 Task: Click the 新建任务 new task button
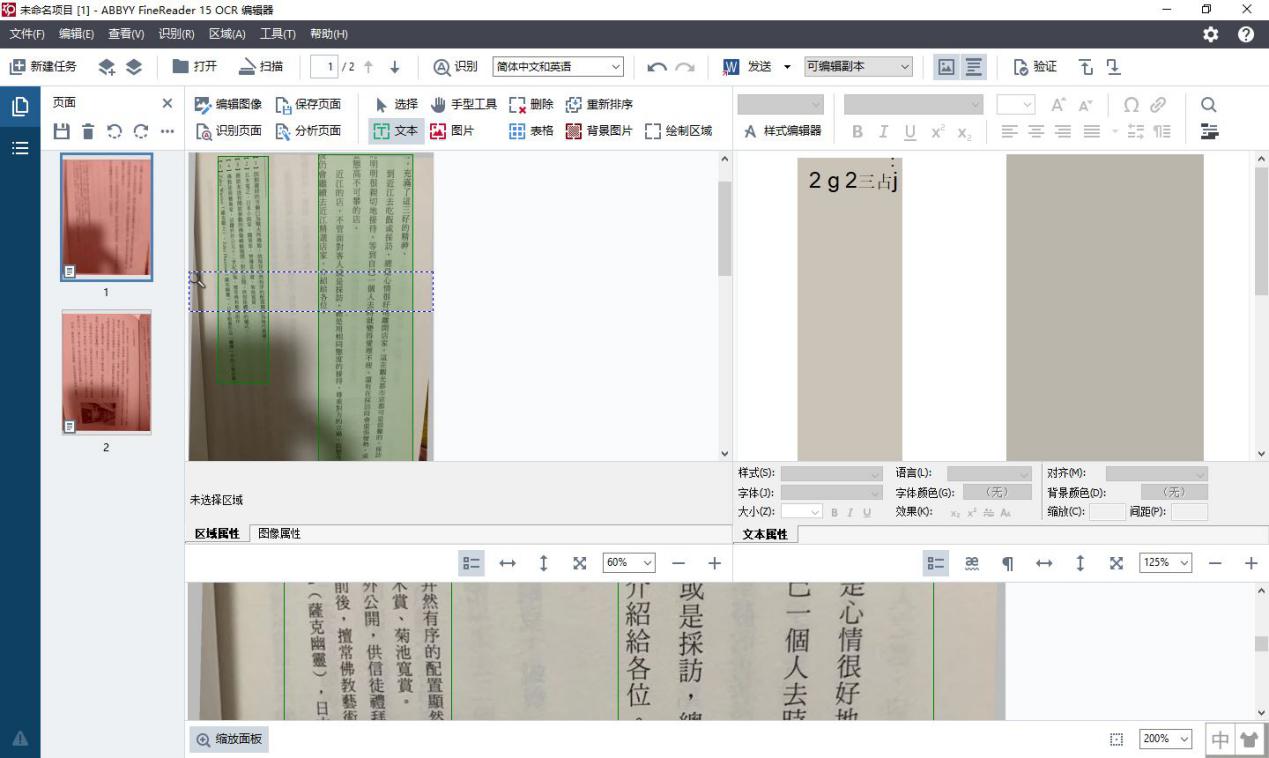43,66
